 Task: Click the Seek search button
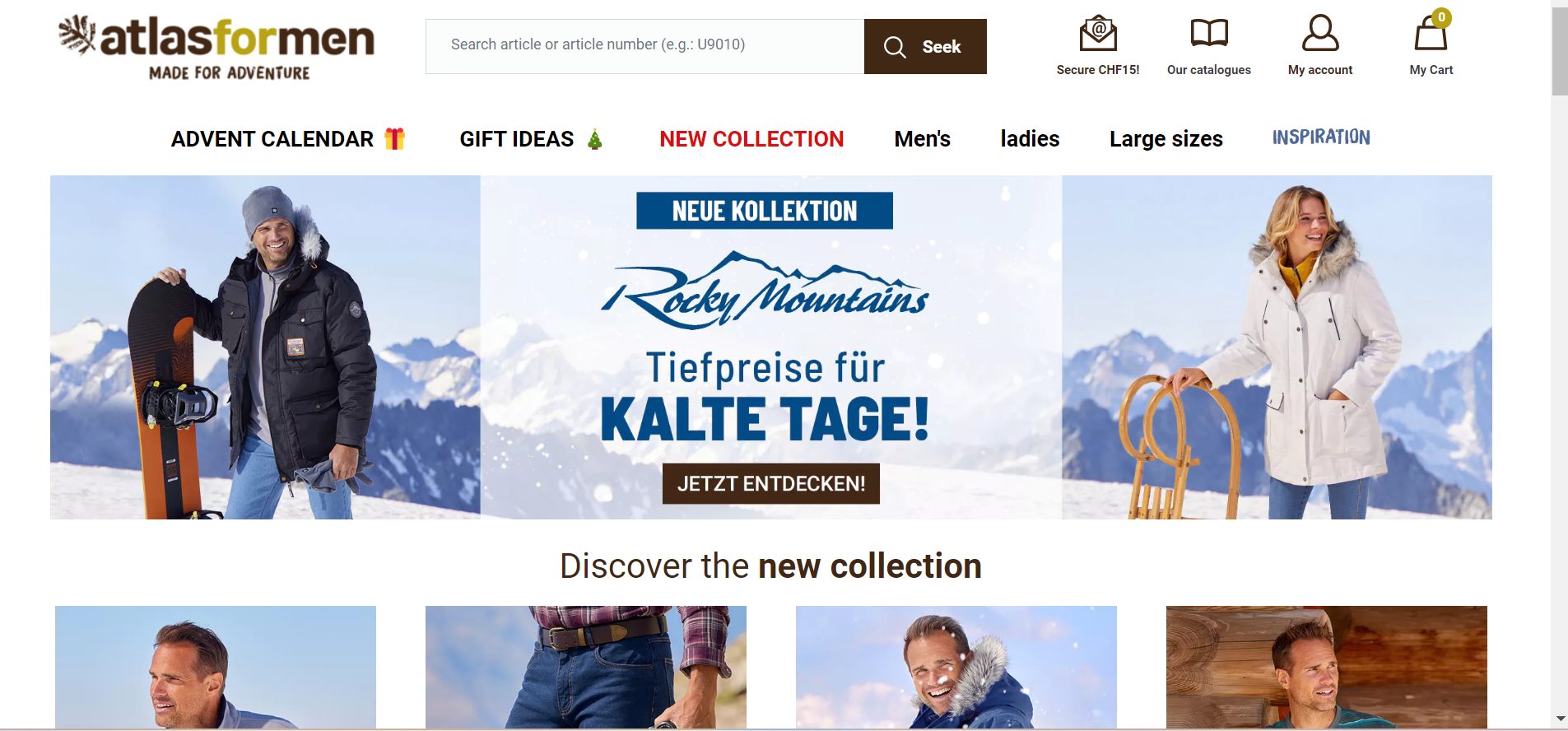coord(925,47)
